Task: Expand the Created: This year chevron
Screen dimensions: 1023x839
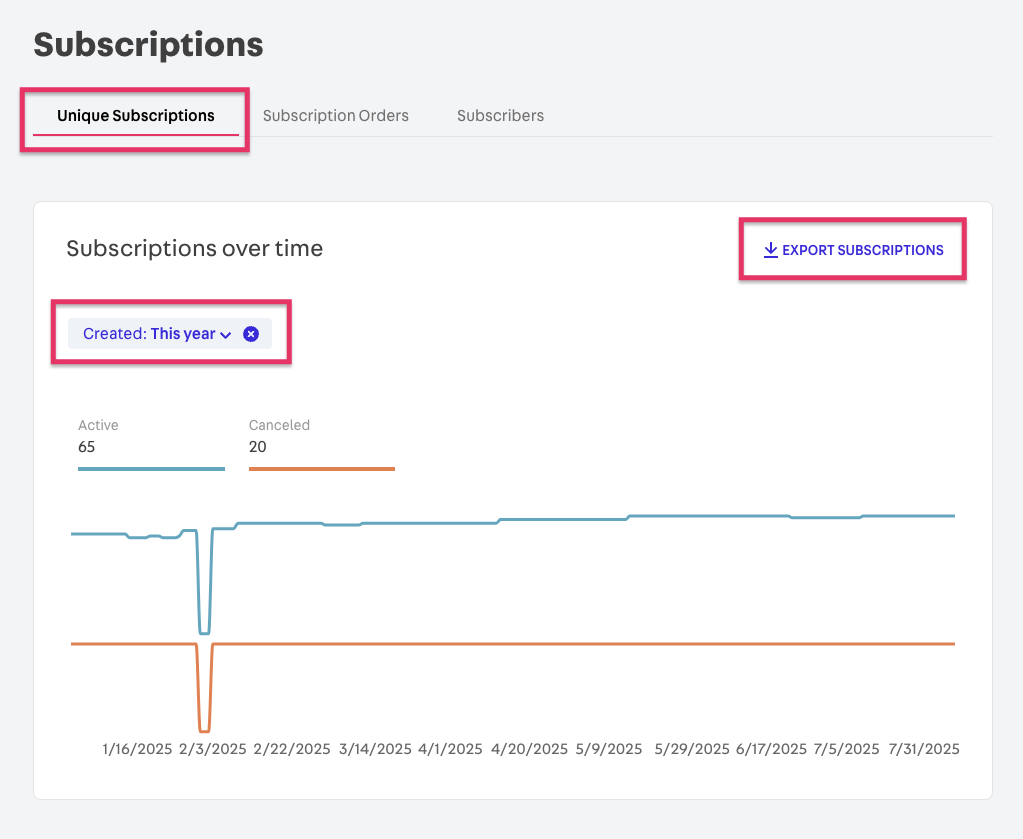Action: tap(226, 335)
